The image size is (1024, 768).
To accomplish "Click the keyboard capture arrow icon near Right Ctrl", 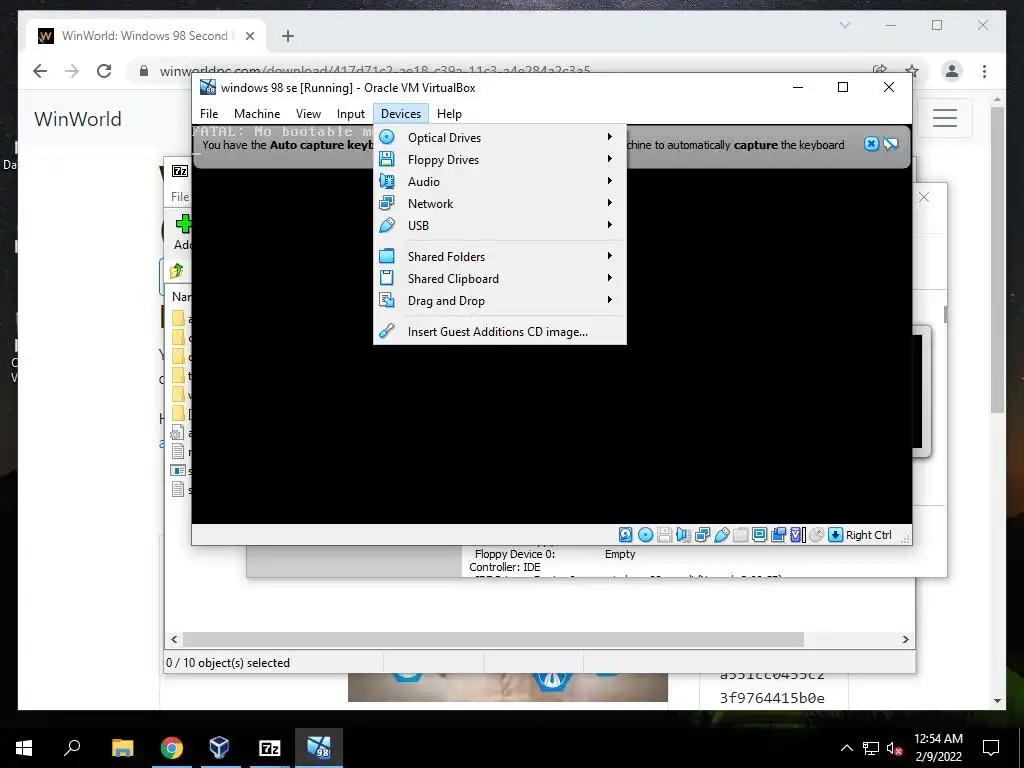I will (x=835, y=535).
